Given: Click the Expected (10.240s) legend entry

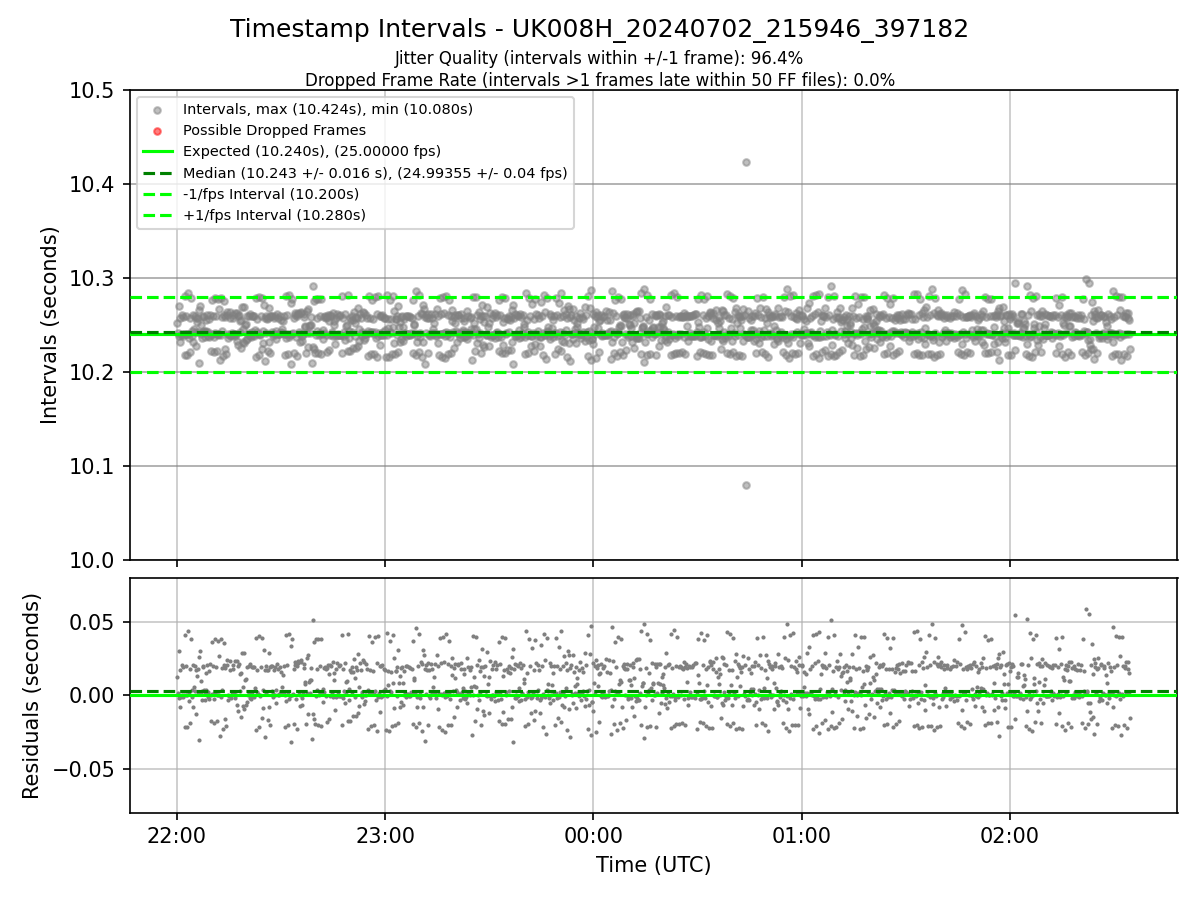Looking at the screenshot, I should coord(312,151).
